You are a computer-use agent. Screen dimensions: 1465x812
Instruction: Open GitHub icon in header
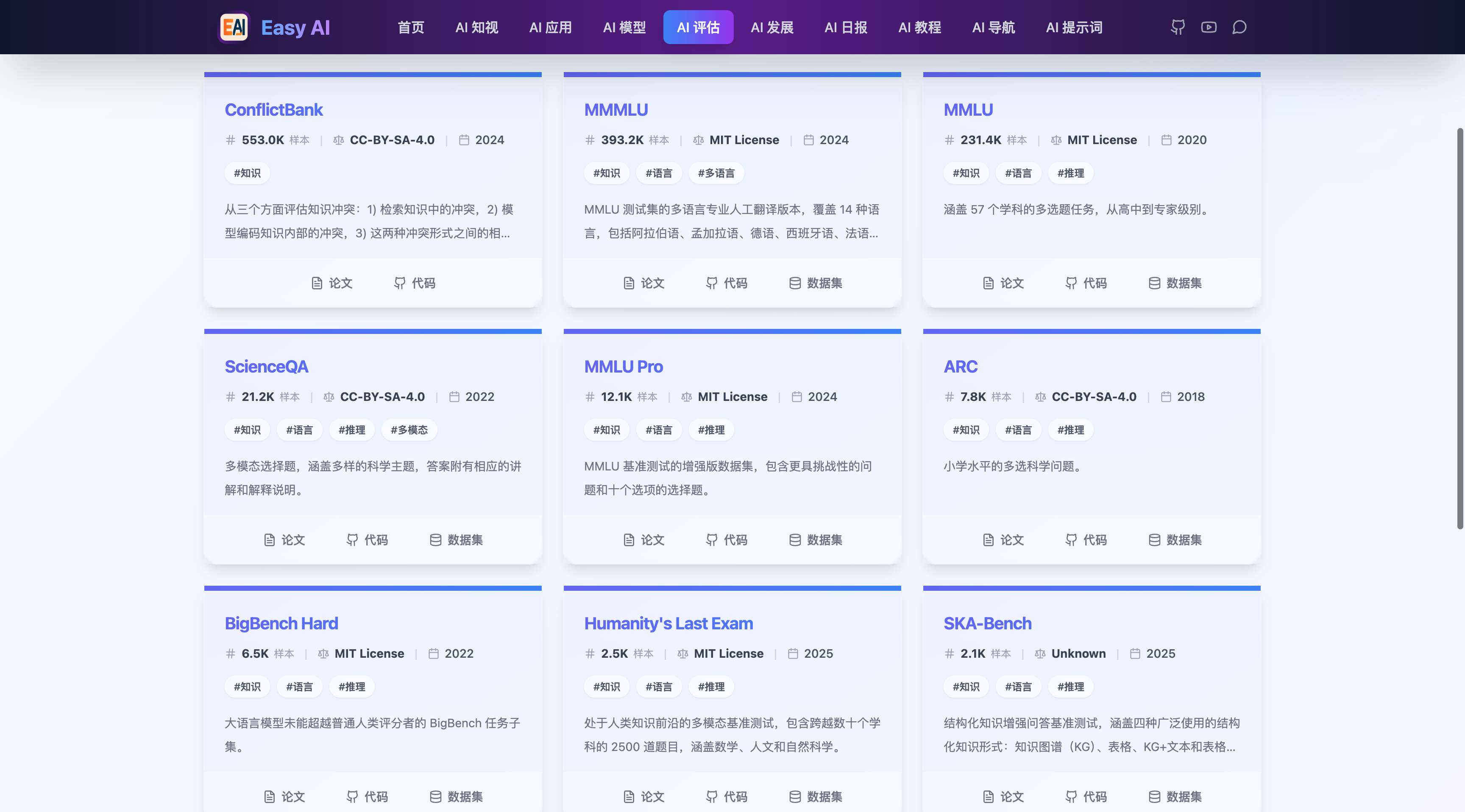click(1178, 27)
